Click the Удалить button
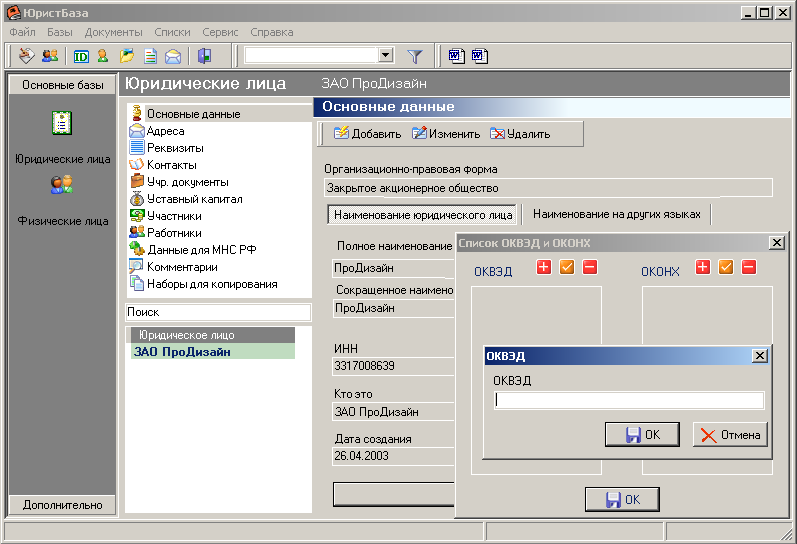 [x=520, y=134]
